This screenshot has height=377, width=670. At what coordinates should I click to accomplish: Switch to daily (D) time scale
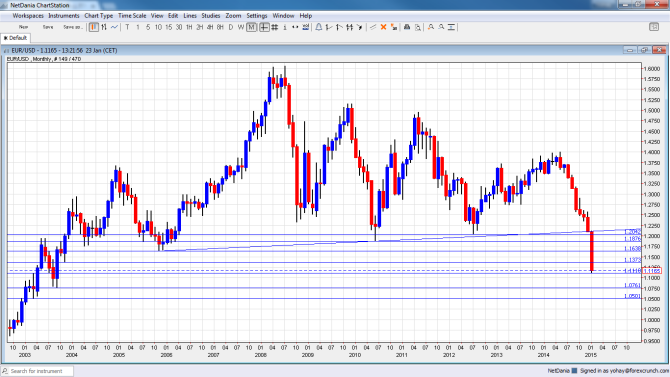(231, 27)
